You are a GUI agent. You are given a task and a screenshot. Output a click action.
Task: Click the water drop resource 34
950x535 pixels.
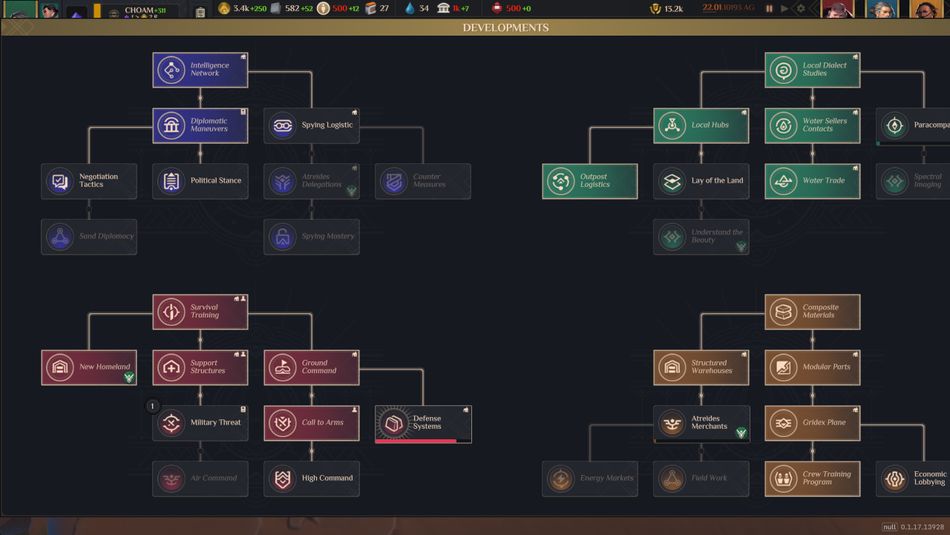[417, 8]
